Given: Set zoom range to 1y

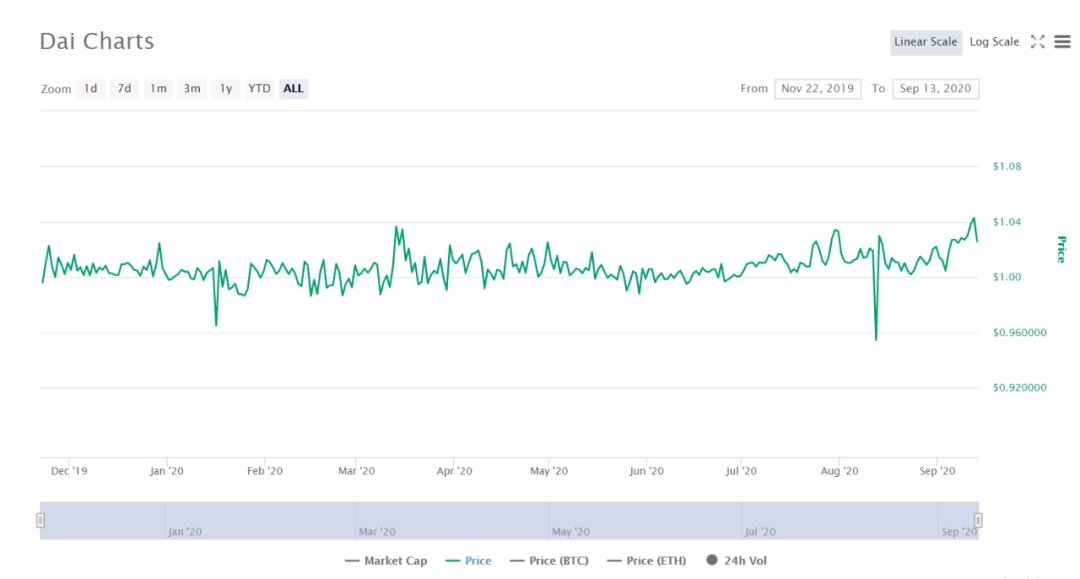Looking at the screenshot, I should pos(226,89).
